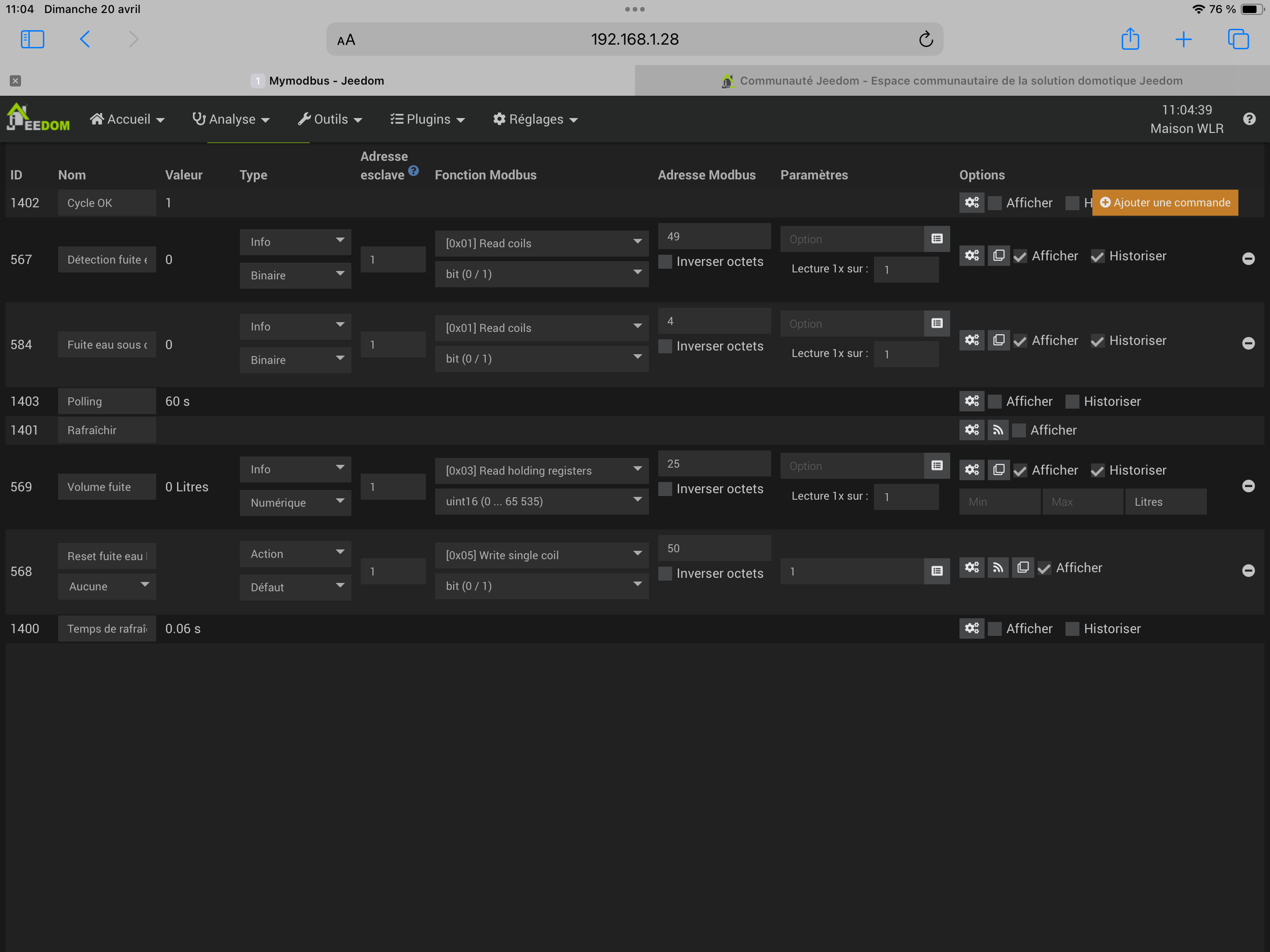Open the [0x05] Write single coil dropdown
Image resolution: width=1270 pixels, height=952 pixels.
tap(542, 555)
